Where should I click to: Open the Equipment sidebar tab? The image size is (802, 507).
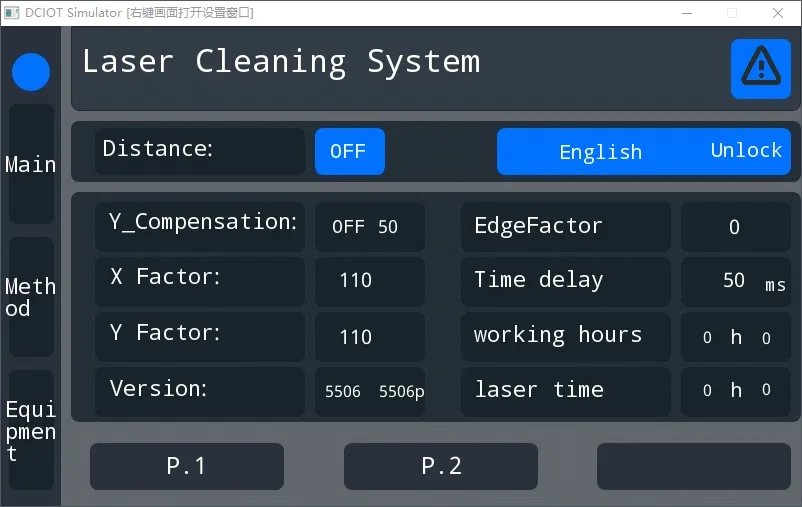click(31, 430)
